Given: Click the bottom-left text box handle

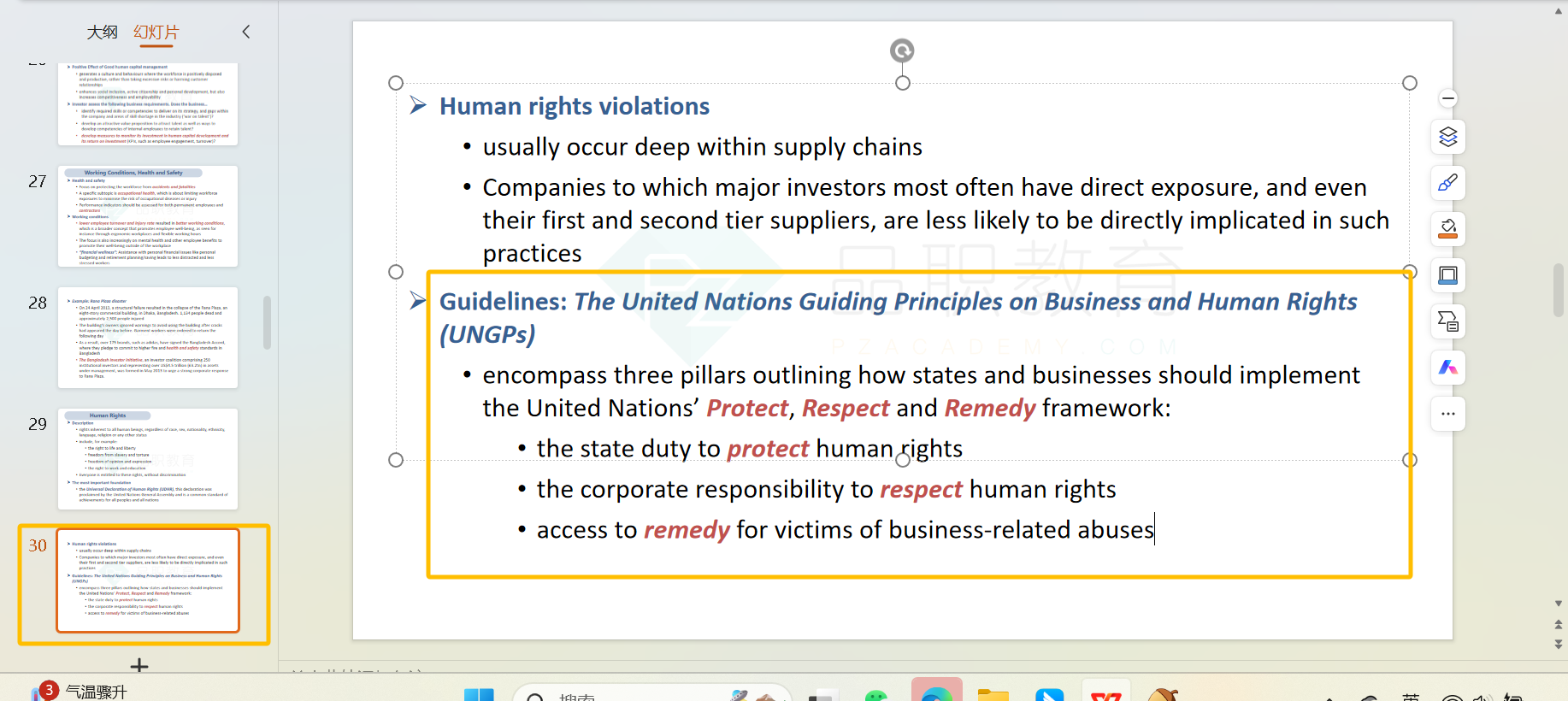Looking at the screenshot, I should click(396, 460).
